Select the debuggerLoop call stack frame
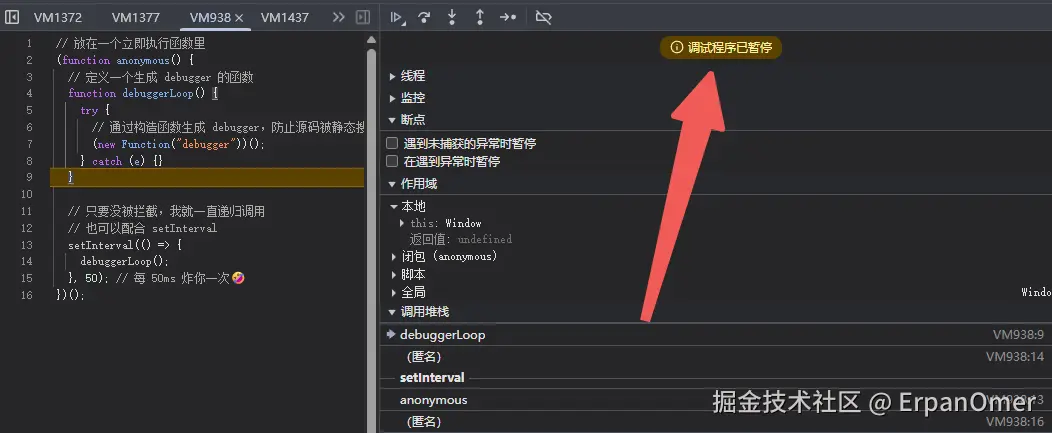This screenshot has width=1052, height=433. (715, 334)
